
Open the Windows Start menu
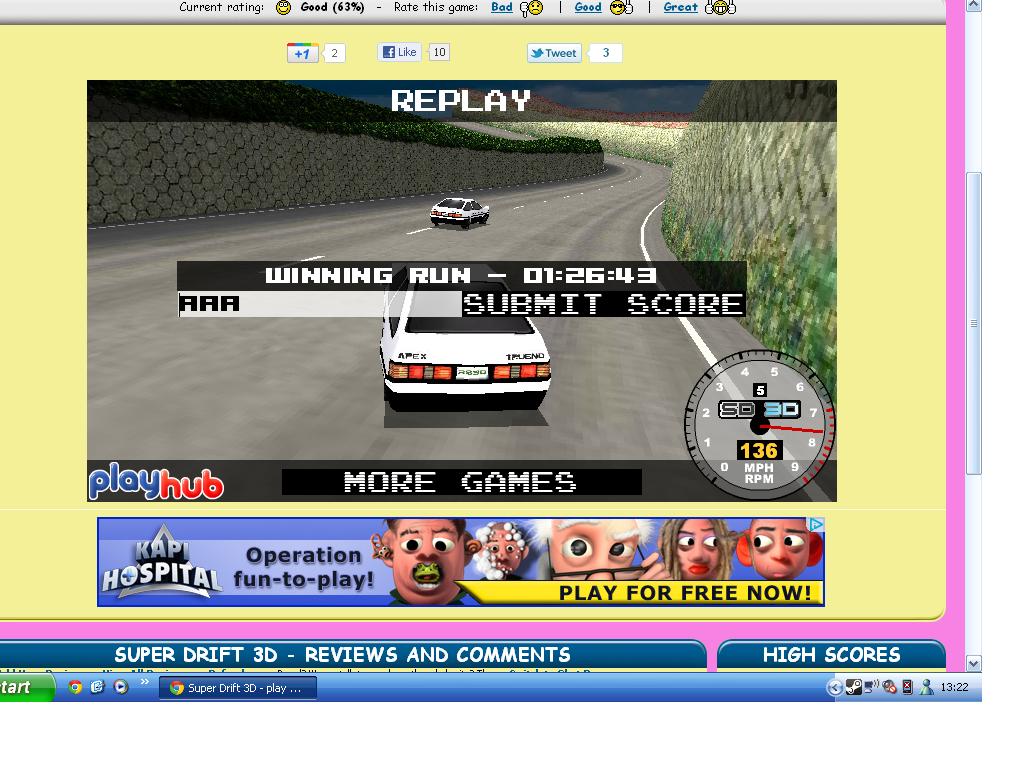(x=25, y=688)
